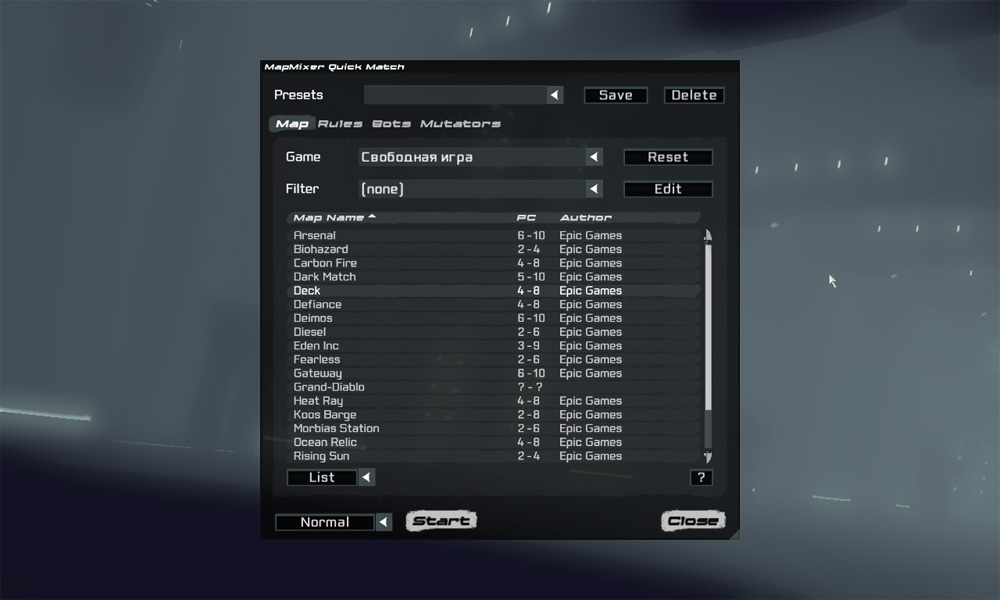Screen dimensions: 1000x600
Task: Click the ? - ? player count for Grand-Diablo
Action: tap(530, 387)
